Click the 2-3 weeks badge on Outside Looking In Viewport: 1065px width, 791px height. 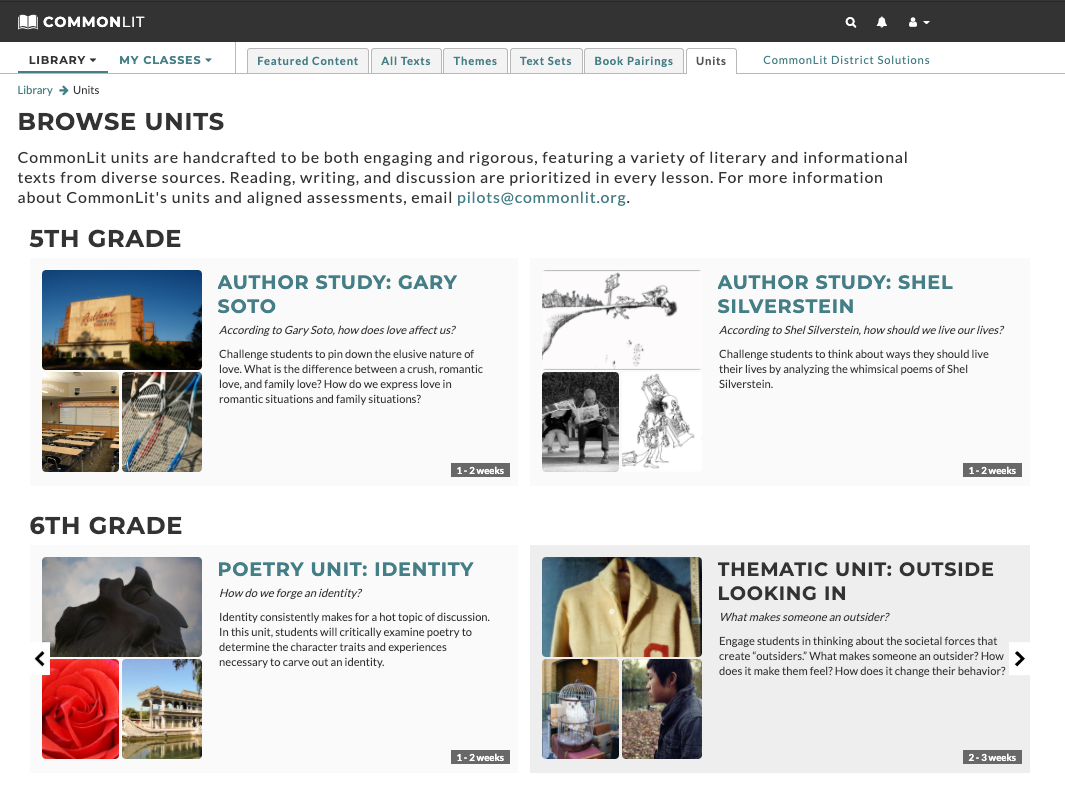tap(992, 758)
